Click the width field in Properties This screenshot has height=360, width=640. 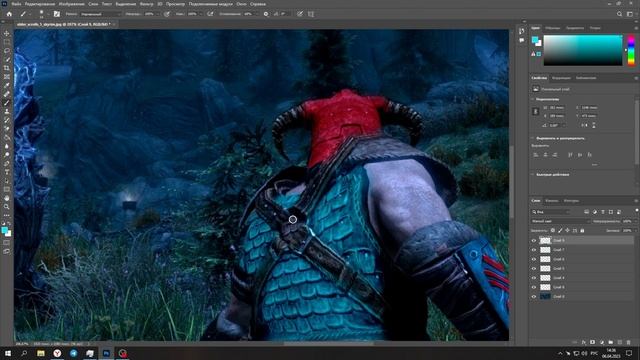click(557, 107)
